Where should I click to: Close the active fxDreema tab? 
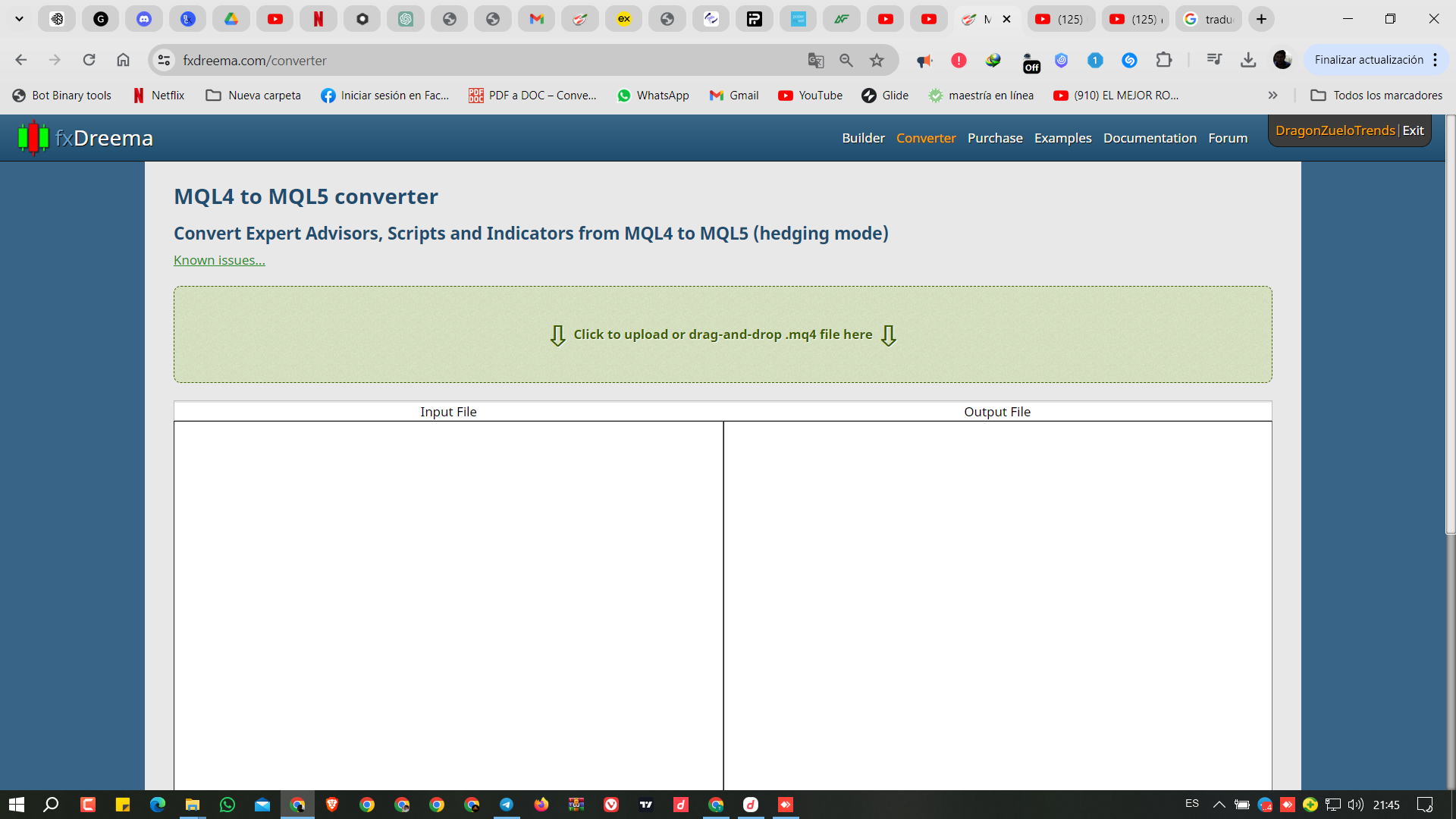pos(1006,19)
